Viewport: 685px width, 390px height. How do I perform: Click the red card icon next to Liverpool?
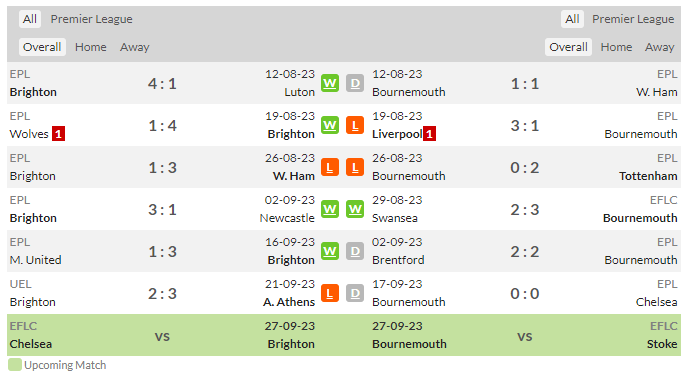429,134
